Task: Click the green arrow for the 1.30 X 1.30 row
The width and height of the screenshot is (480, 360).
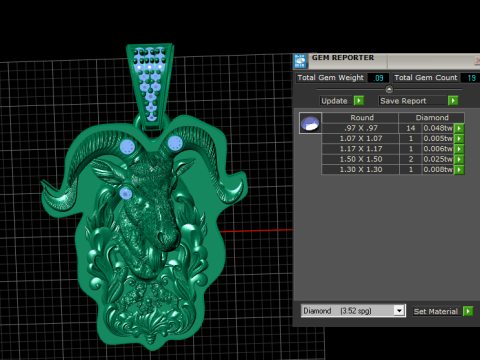Action: tap(459, 170)
